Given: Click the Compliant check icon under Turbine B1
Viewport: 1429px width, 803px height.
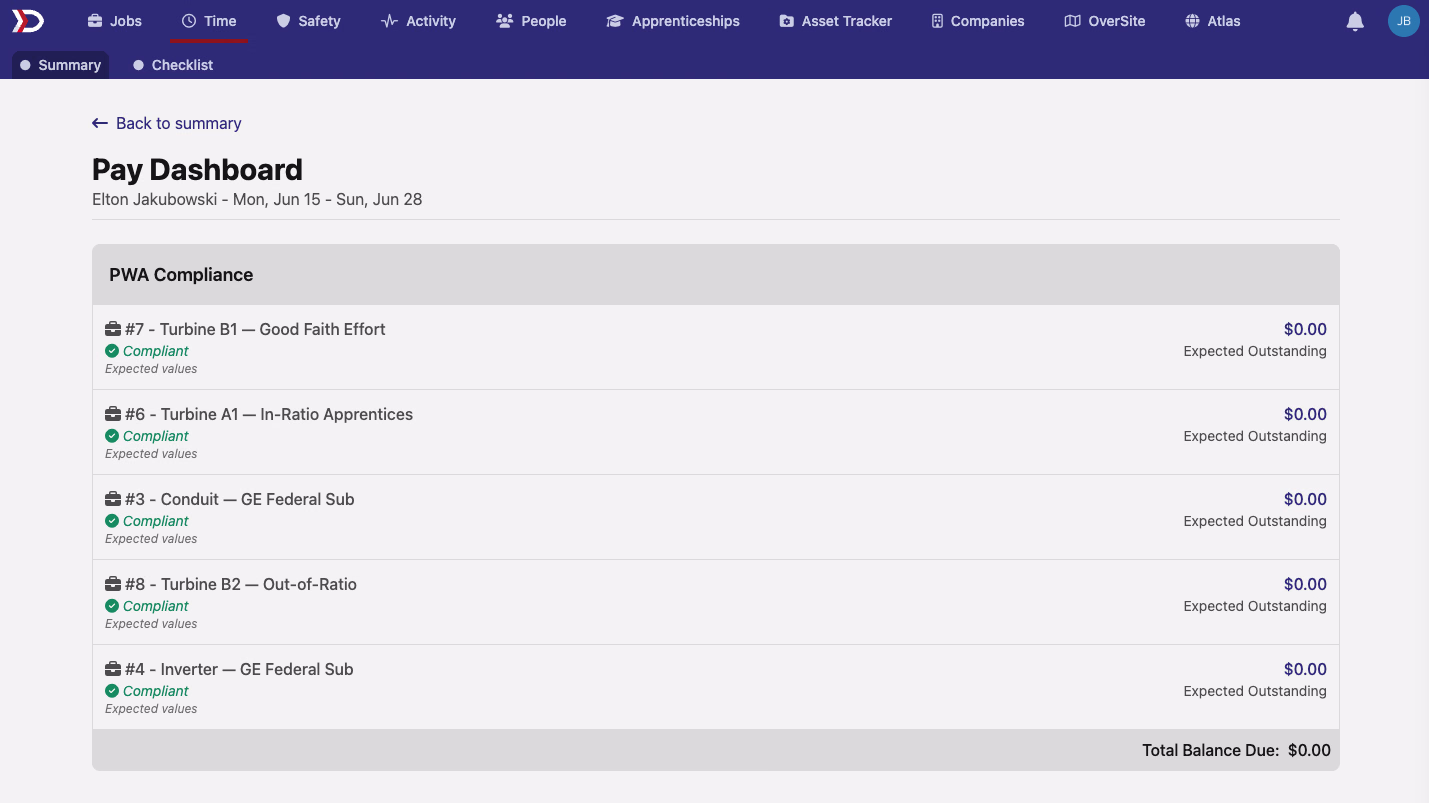Looking at the screenshot, I should (x=112, y=351).
